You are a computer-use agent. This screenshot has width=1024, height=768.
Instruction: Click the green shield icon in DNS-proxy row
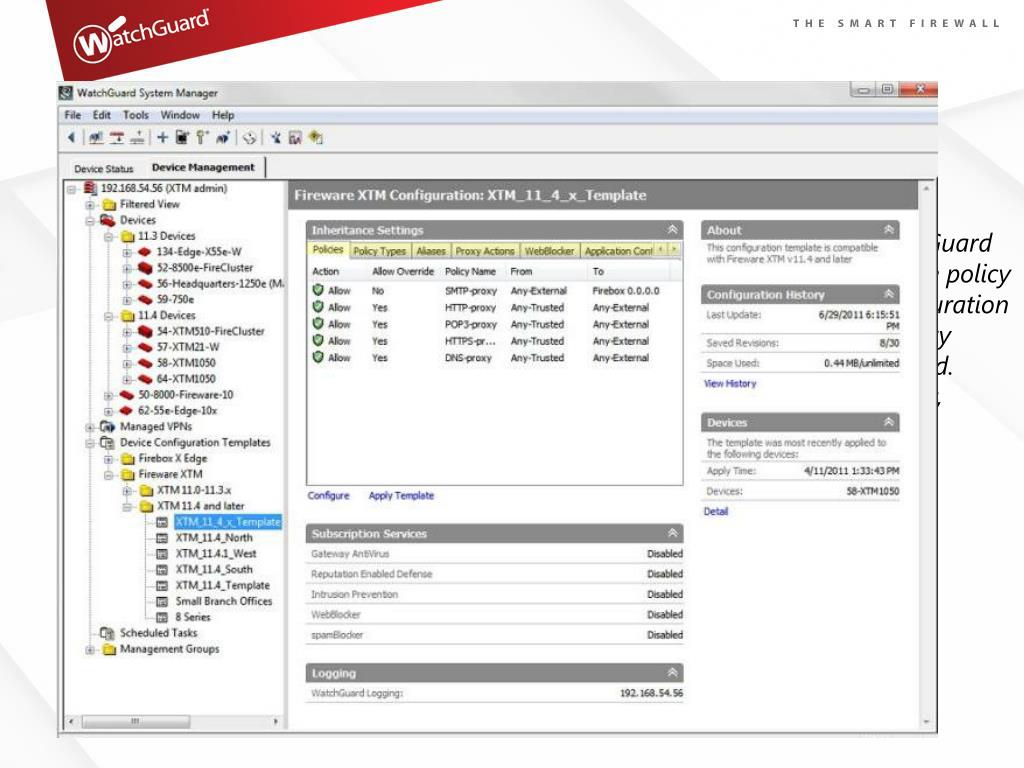click(318, 357)
